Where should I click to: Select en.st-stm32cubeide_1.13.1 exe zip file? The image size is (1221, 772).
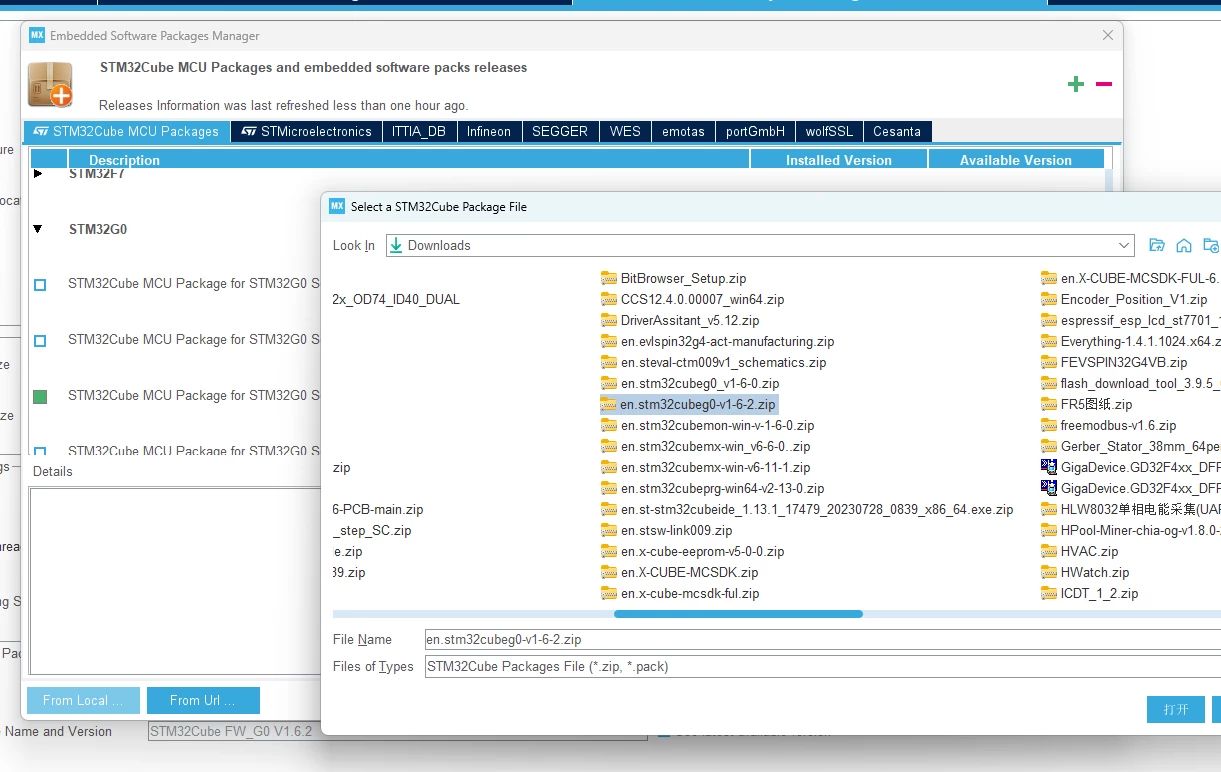pyautogui.click(x=807, y=509)
